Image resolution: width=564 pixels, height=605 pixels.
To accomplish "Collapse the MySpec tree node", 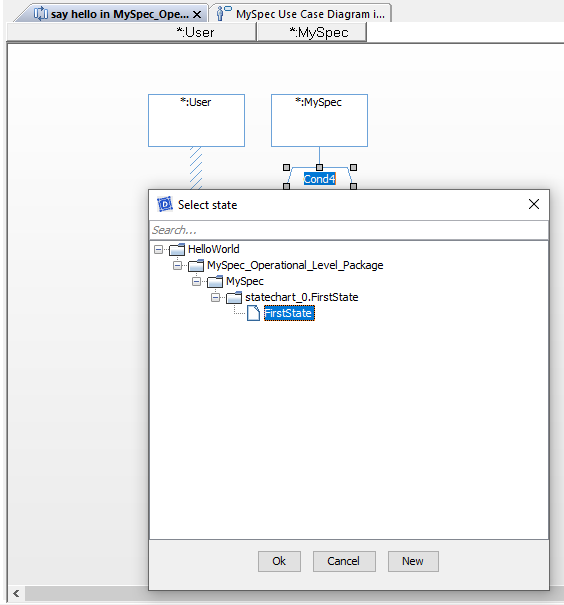I will click(x=196, y=281).
